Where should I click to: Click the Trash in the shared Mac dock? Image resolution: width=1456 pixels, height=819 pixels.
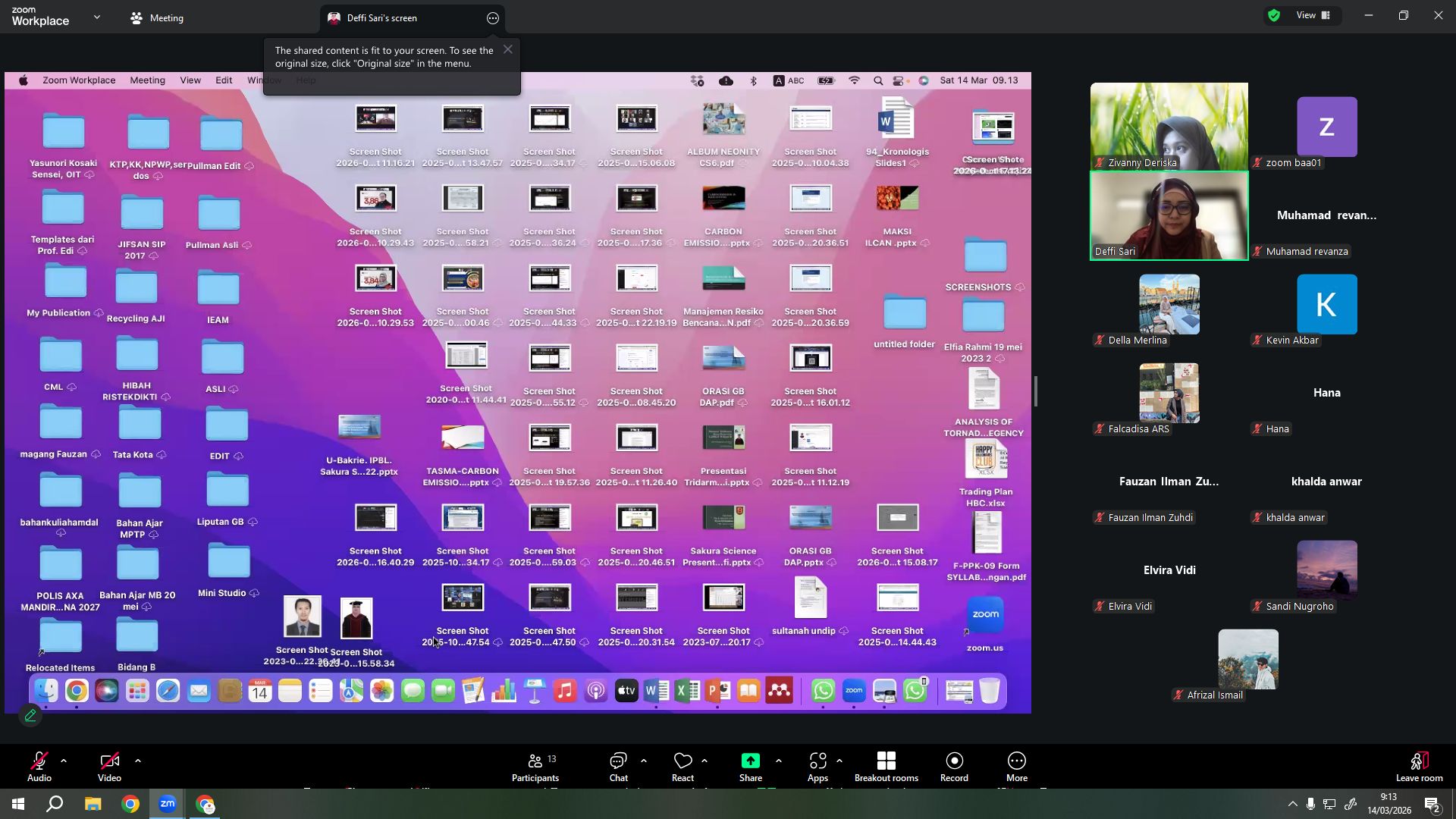(990, 691)
